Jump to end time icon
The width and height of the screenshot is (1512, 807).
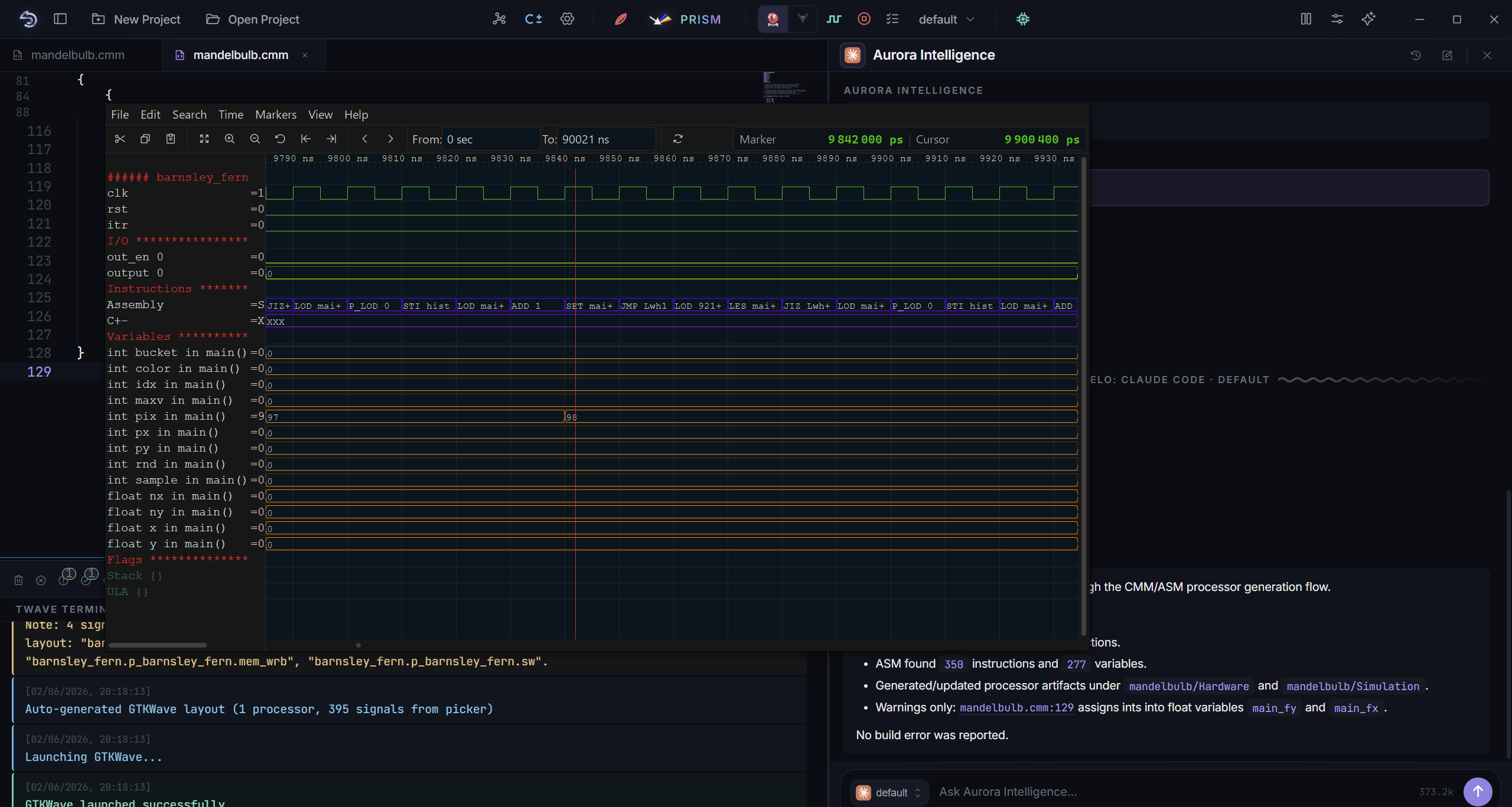pos(331,139)
